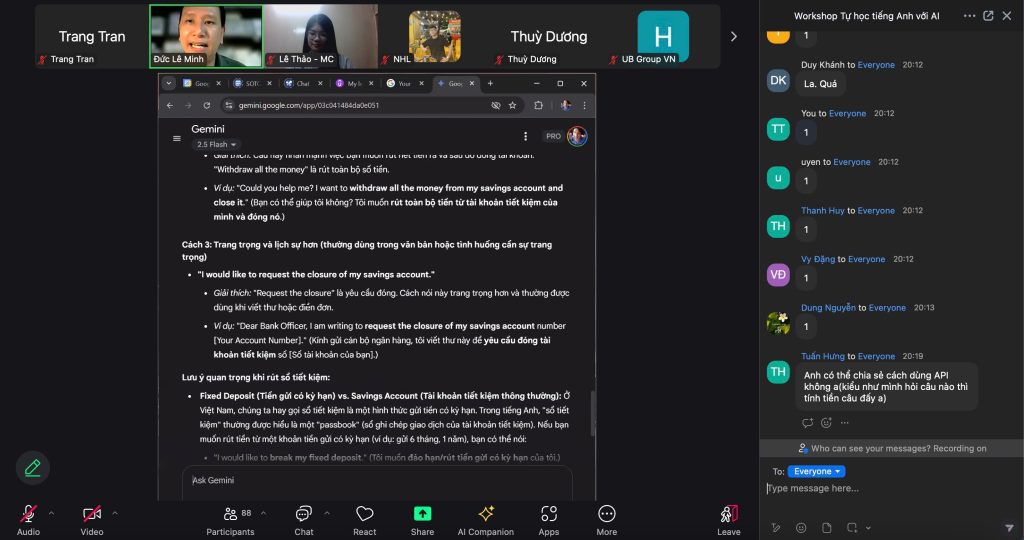Expand options arrow beside Participants

click(x=263, y=513)
